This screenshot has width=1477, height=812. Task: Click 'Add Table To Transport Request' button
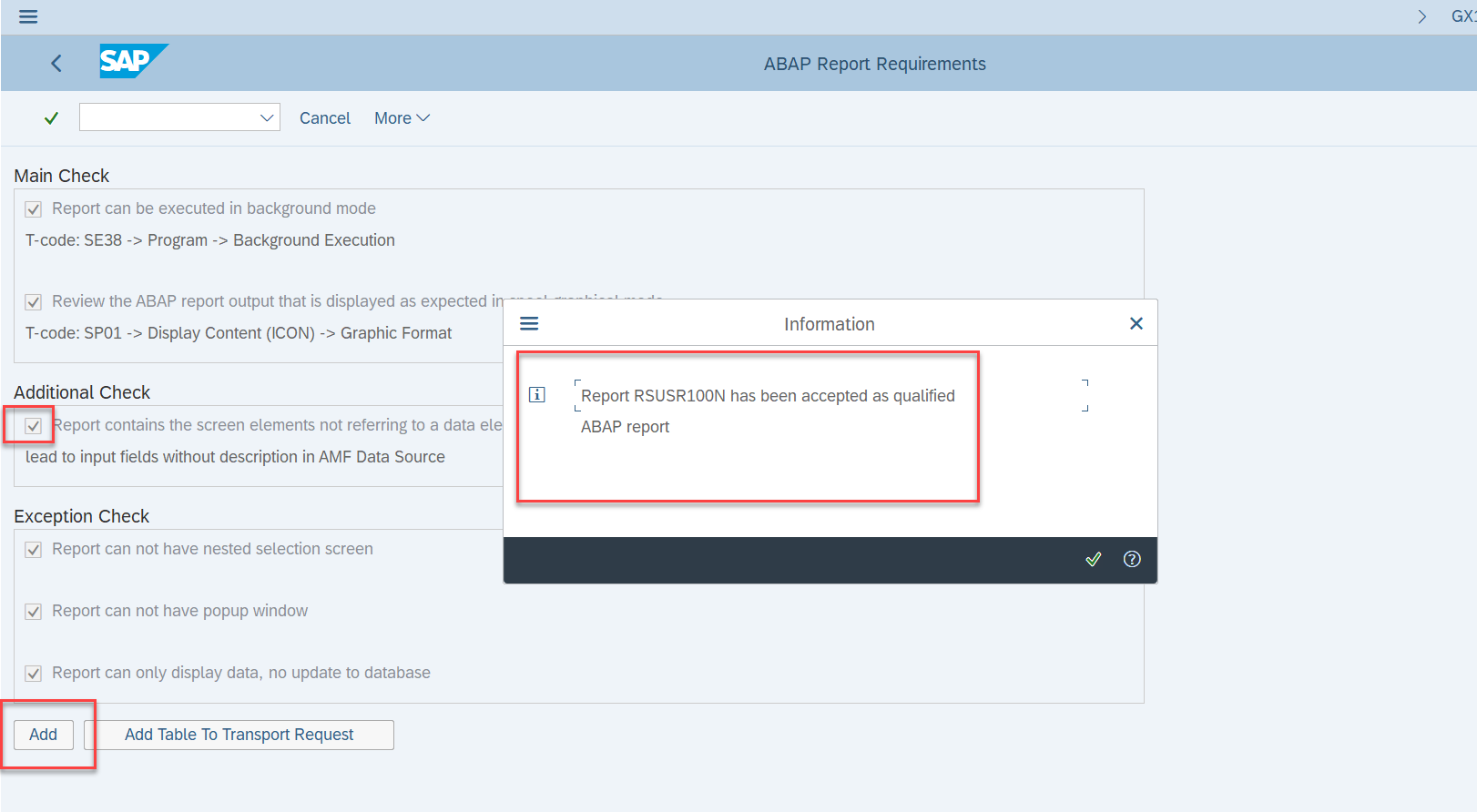point(239,735)
